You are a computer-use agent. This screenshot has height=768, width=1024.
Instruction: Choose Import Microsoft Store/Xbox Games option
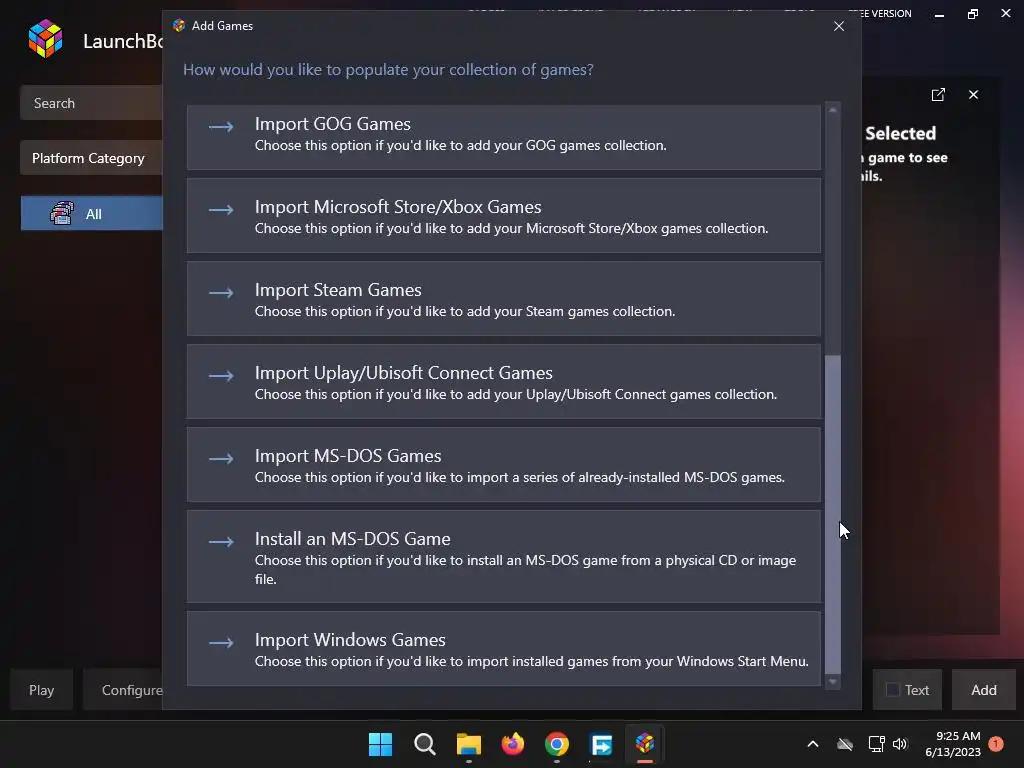point(504,216)
